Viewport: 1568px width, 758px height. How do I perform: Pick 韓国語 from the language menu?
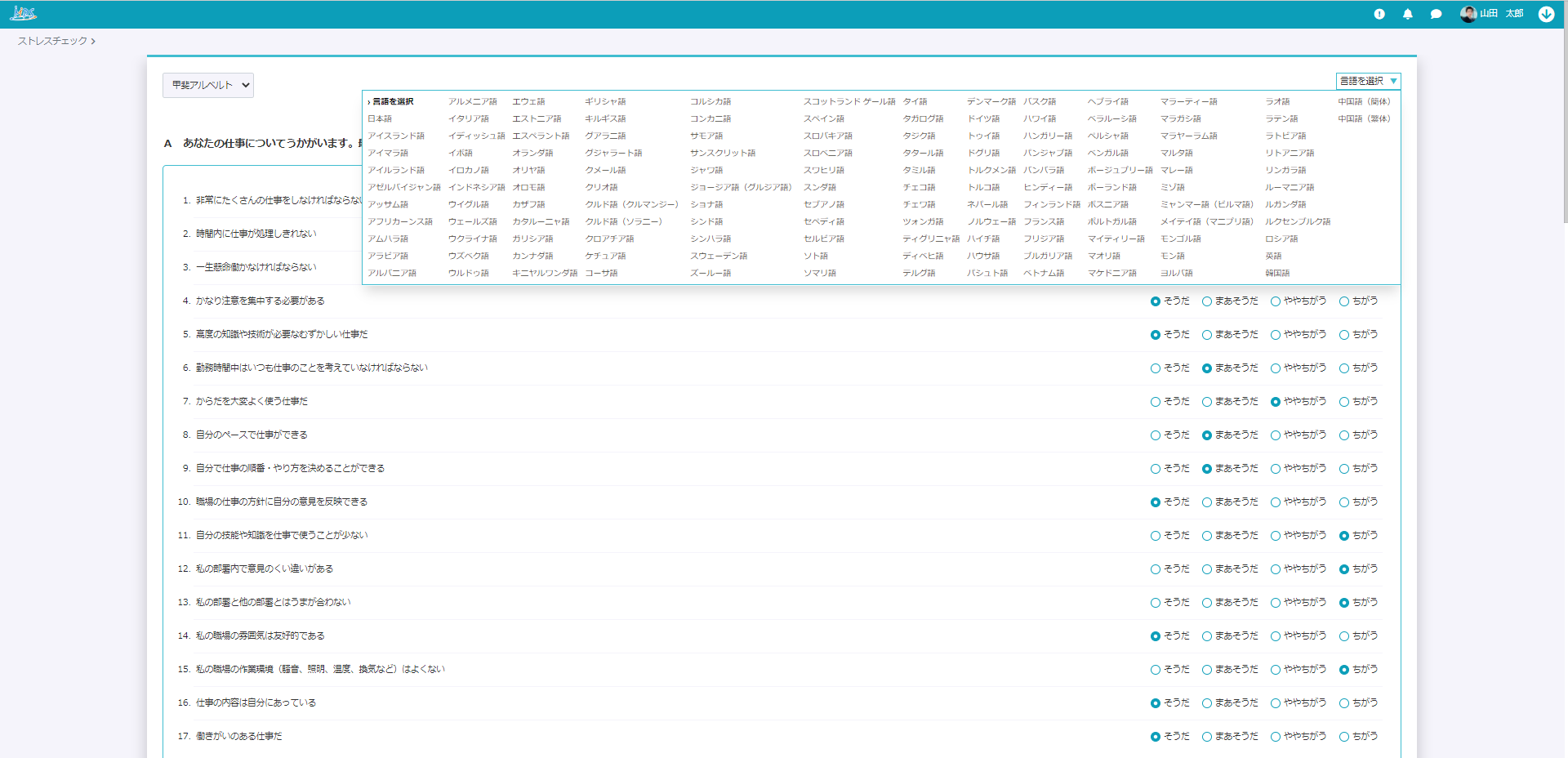(x=1277, y=274)
